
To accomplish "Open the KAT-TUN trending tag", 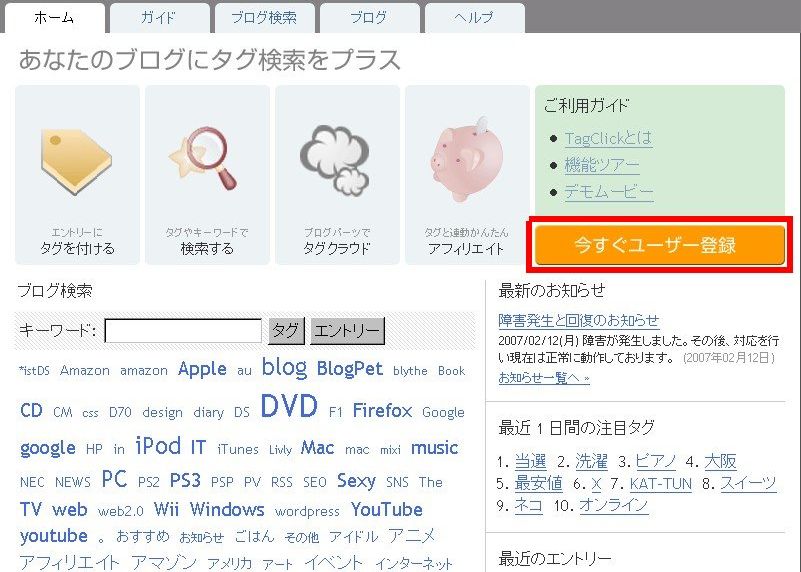I will (661, 484).
